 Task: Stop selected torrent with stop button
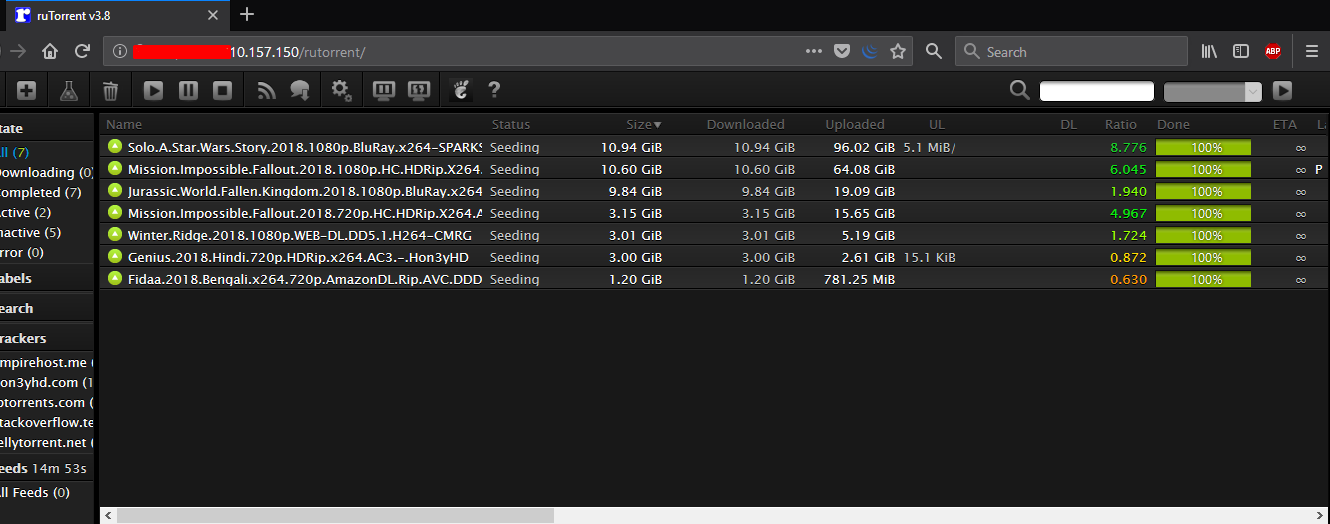(x=223, y=91)
